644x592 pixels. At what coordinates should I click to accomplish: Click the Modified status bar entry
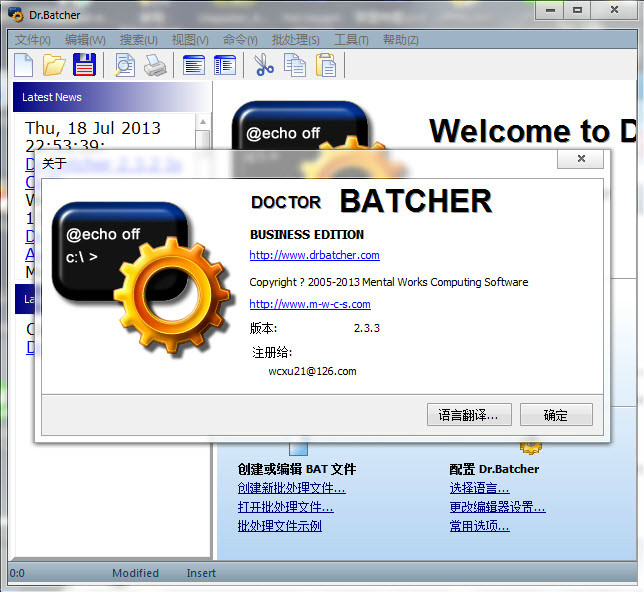tap(135, 573)
